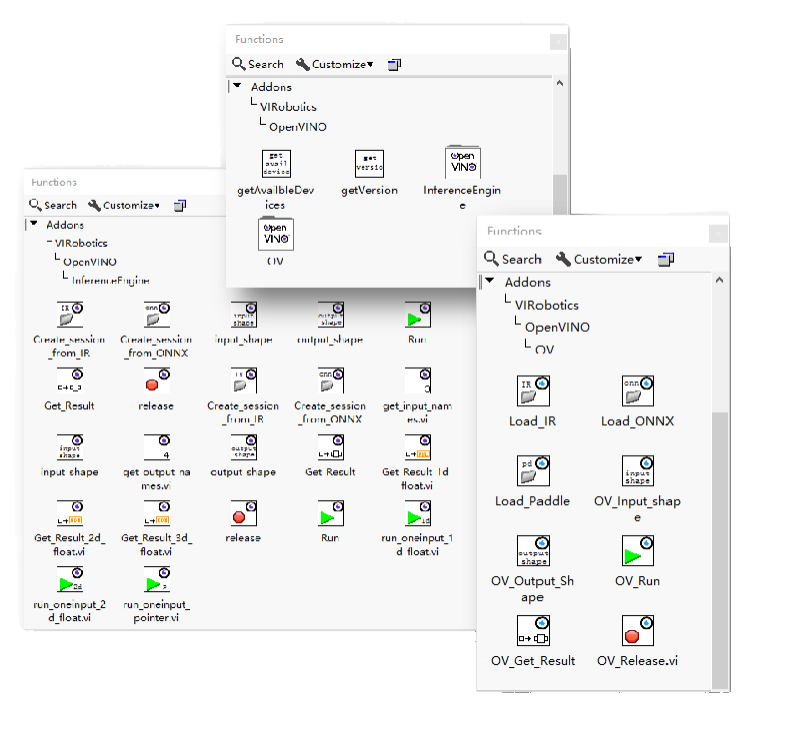Select VIRobotics node in top palette
The image size is (787, 748).
pyautogui.click(x=288, y=107)
